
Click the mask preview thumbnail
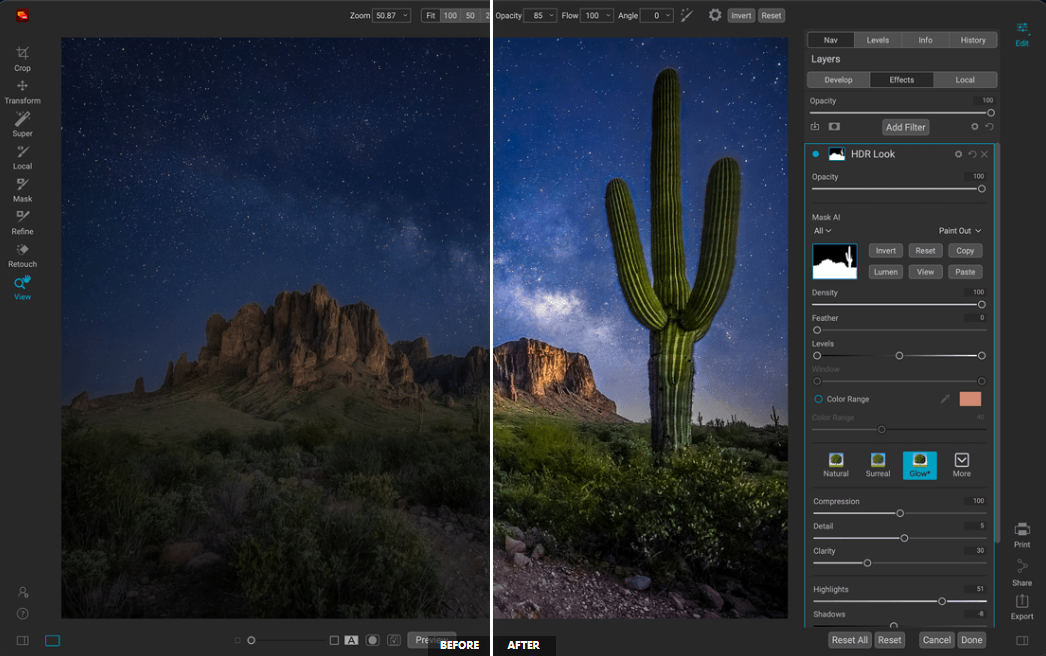click(x=834, y=261)
